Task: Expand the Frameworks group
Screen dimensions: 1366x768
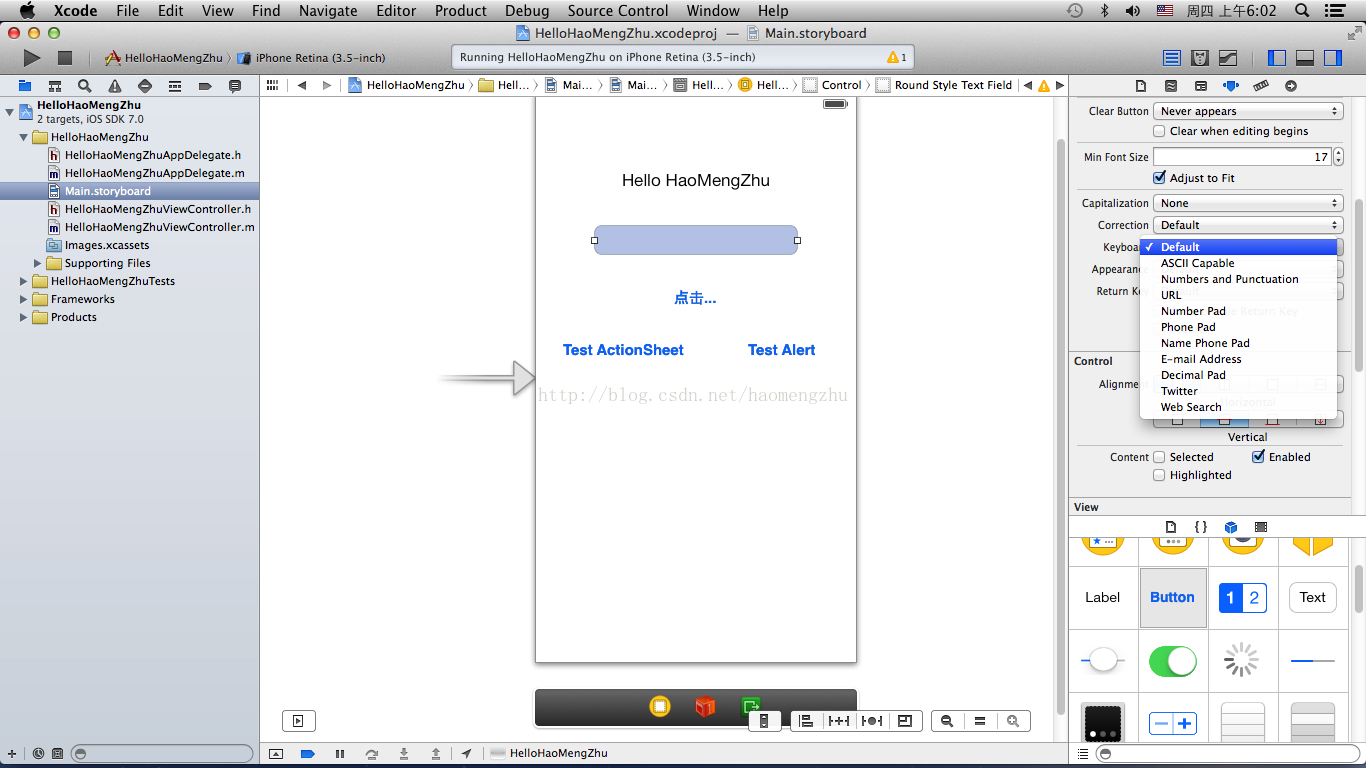Action: [24, 299]
